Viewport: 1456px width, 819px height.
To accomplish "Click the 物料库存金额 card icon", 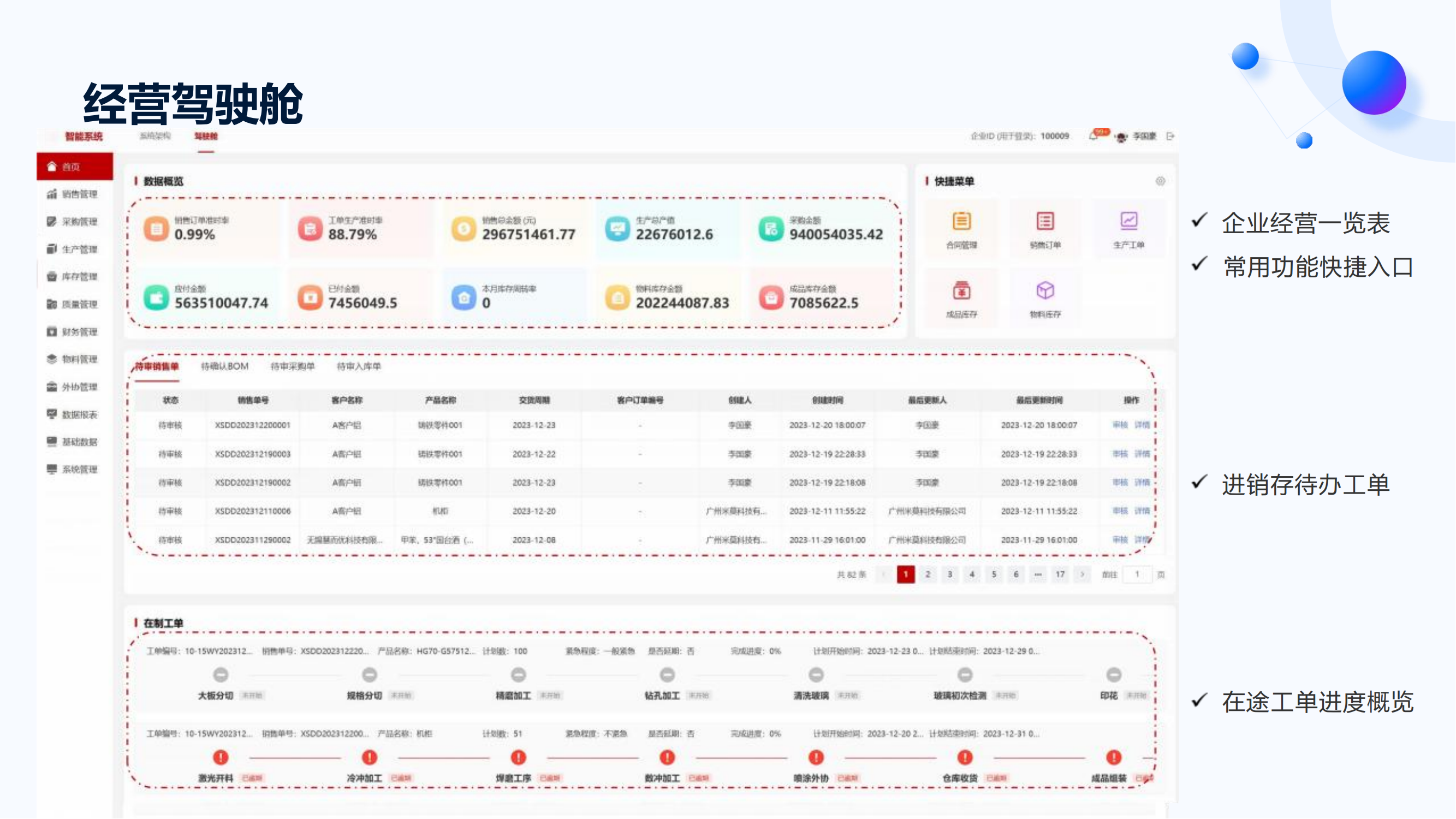I will tap(617, 298).
